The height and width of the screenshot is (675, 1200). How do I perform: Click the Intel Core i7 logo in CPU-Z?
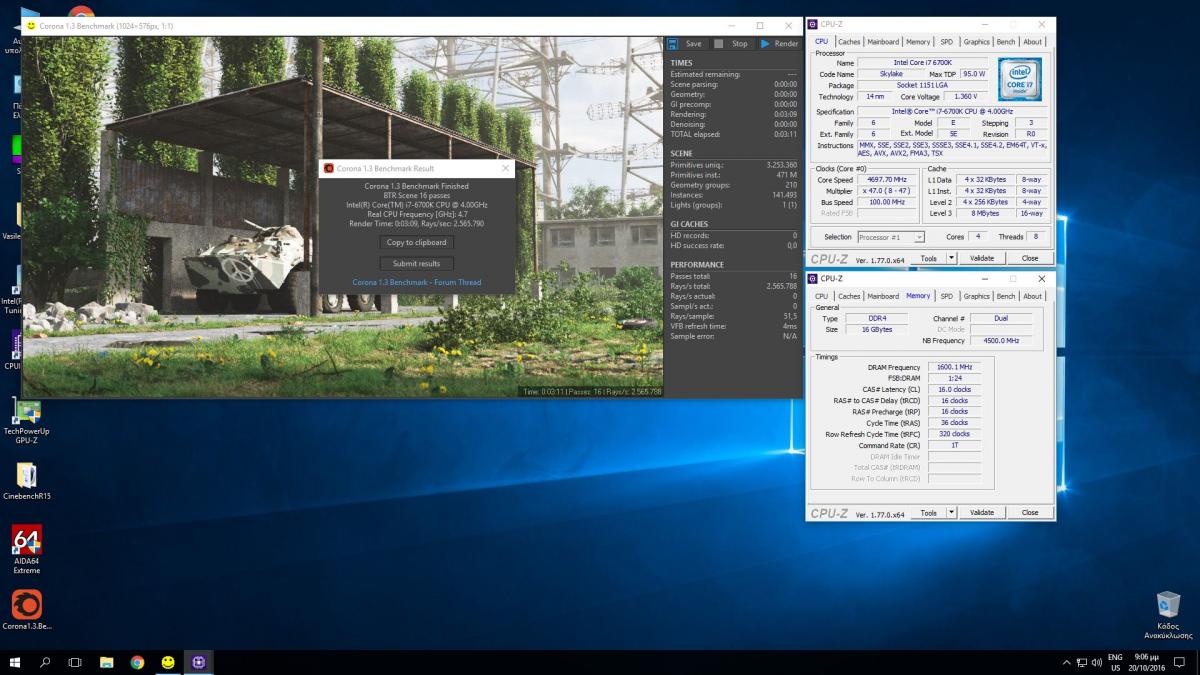pyautogui.click(x=1019, y=79)
